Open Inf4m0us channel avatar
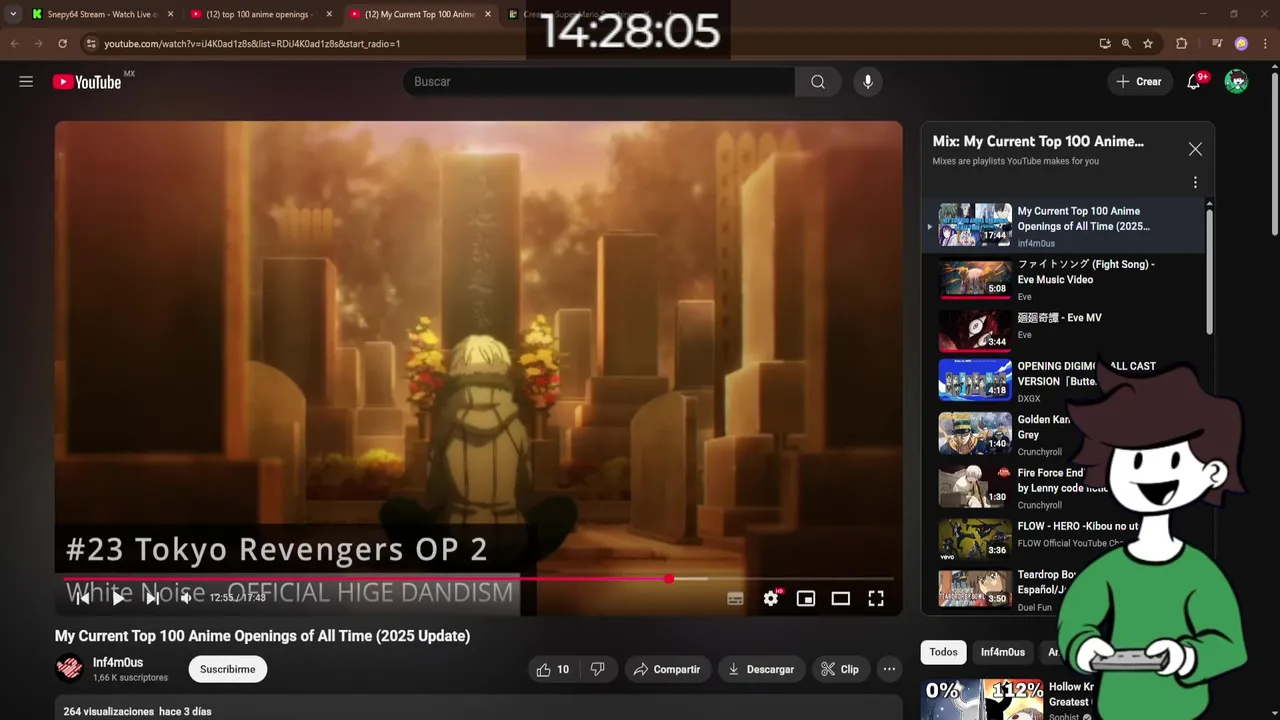 click(x=69, y=668)
